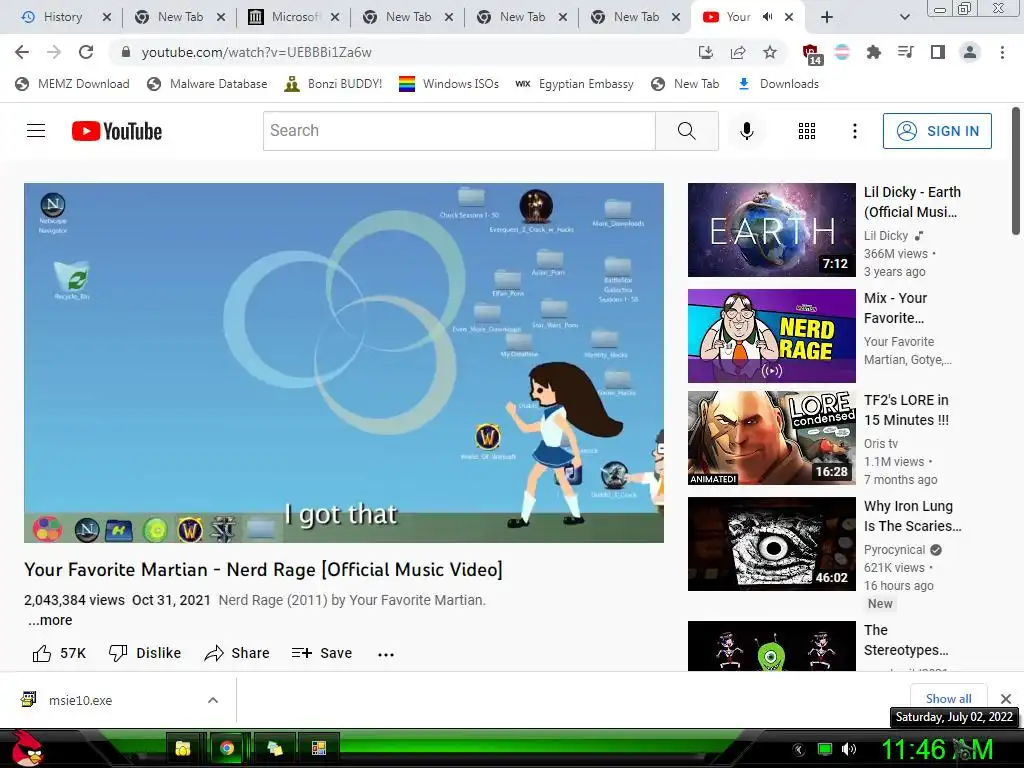The height and width of the screenshot is (768, 1024).
Task: Search with your voice microphone button
Action: (x=746, y=131)
